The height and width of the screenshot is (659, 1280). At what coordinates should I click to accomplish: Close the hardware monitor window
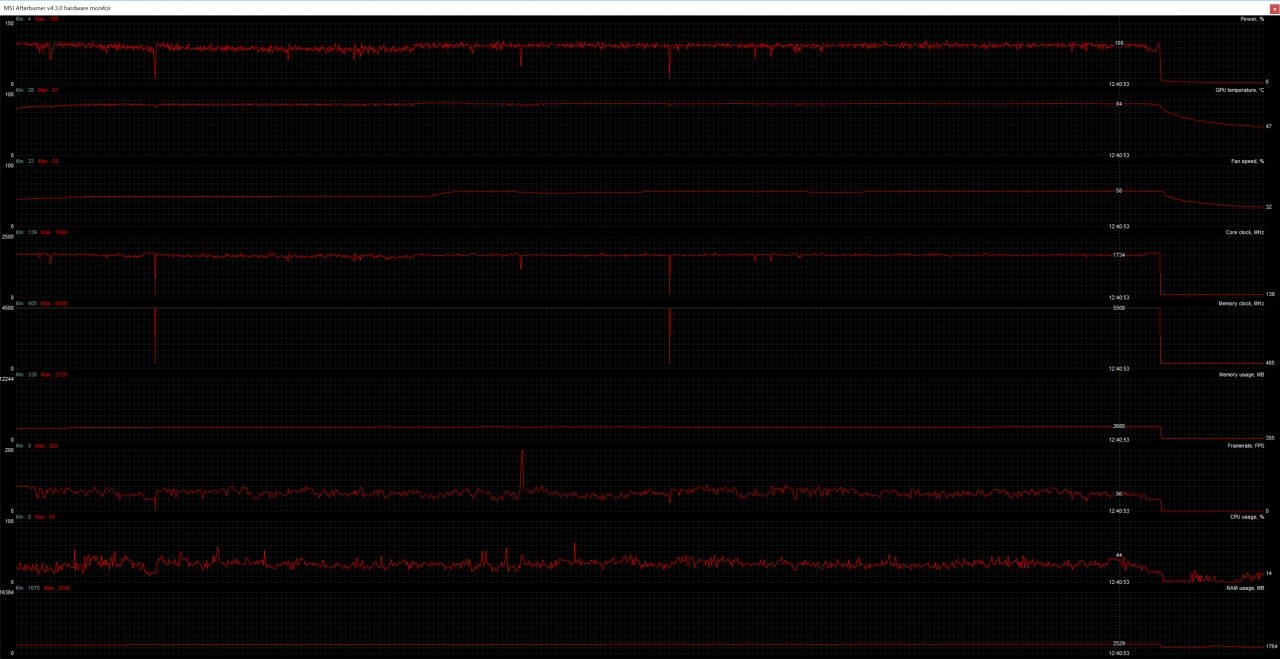[1274, 8]
